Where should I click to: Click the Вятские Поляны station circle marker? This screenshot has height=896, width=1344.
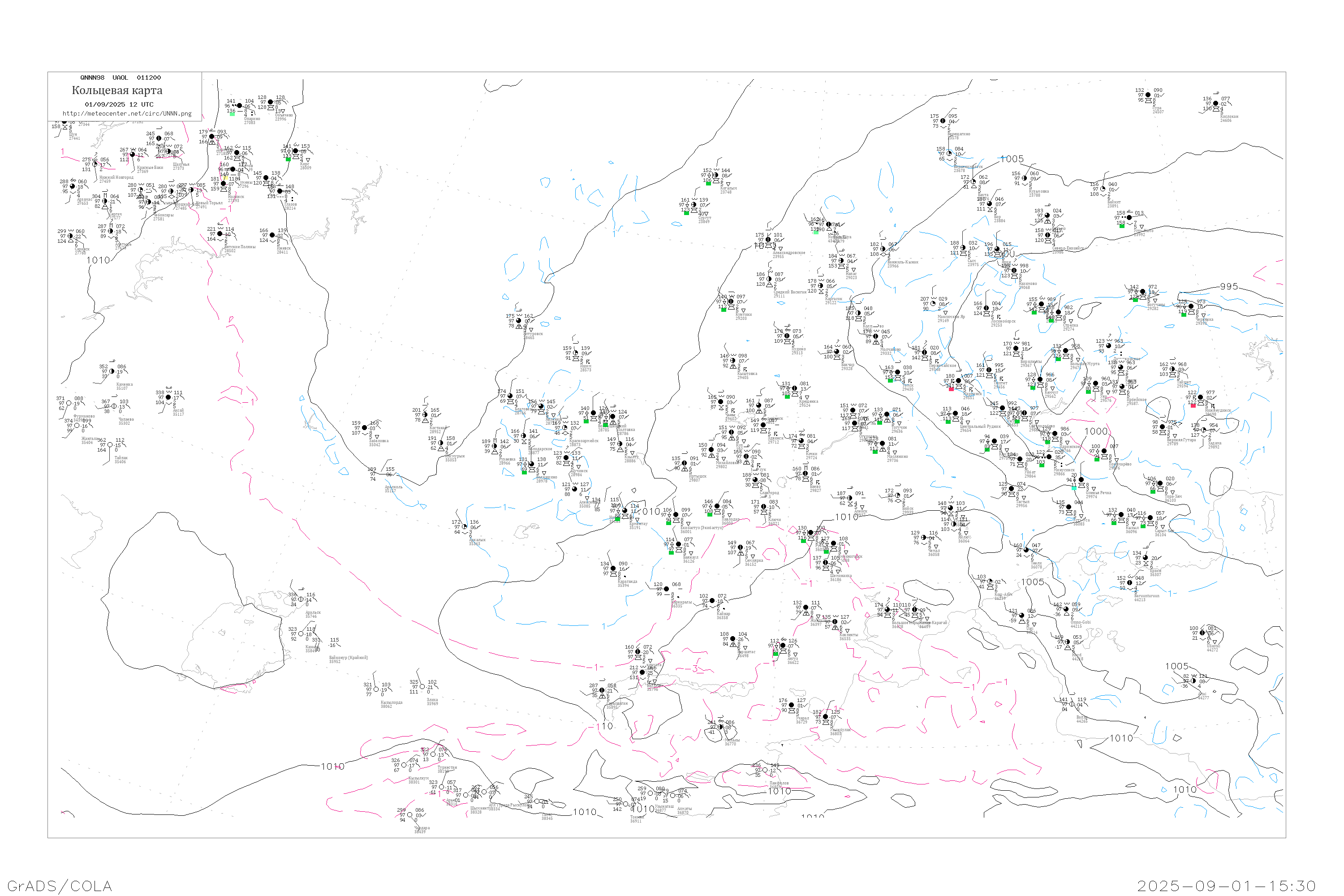click(220, 234)
